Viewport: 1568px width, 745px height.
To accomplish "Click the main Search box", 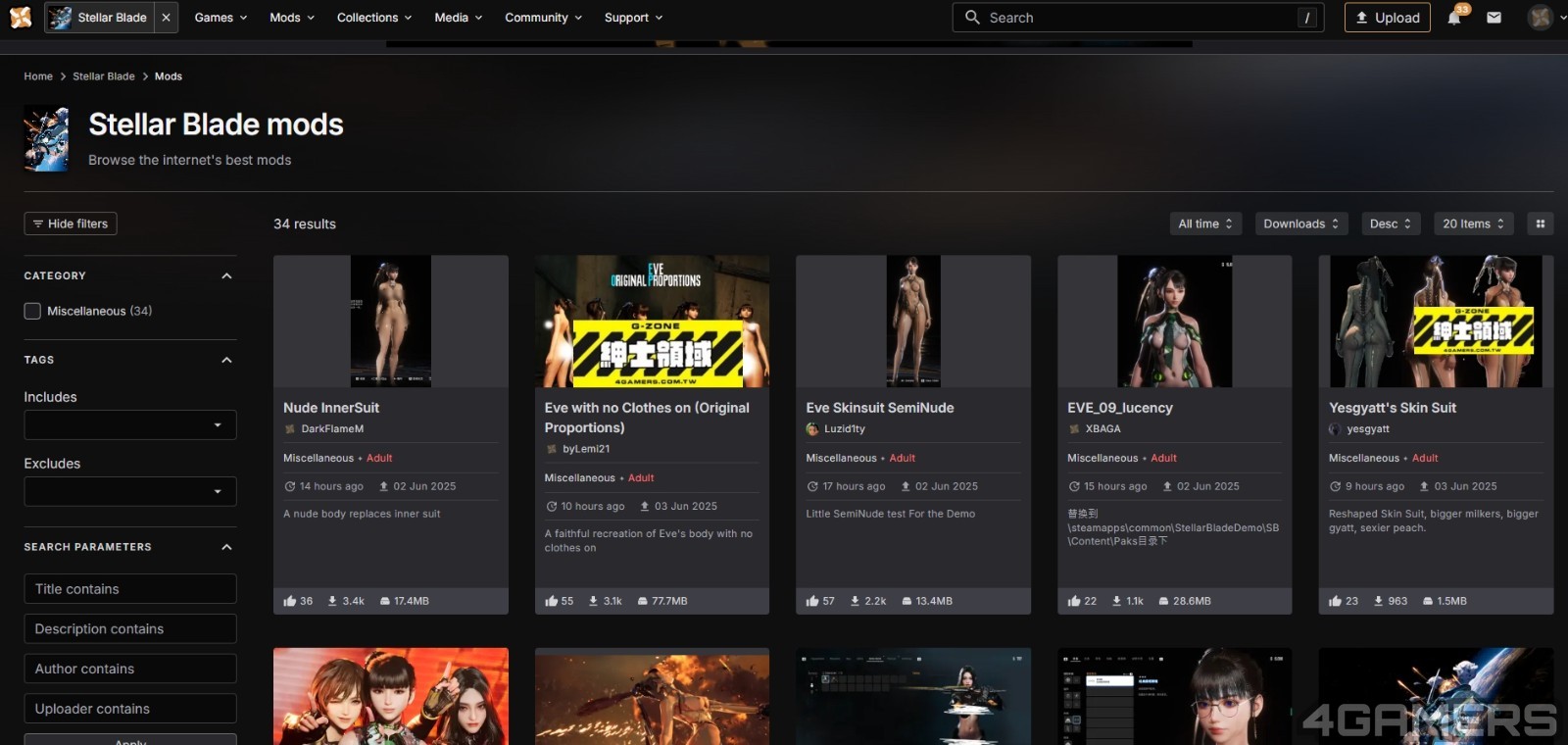I will tap(1138, 18).
